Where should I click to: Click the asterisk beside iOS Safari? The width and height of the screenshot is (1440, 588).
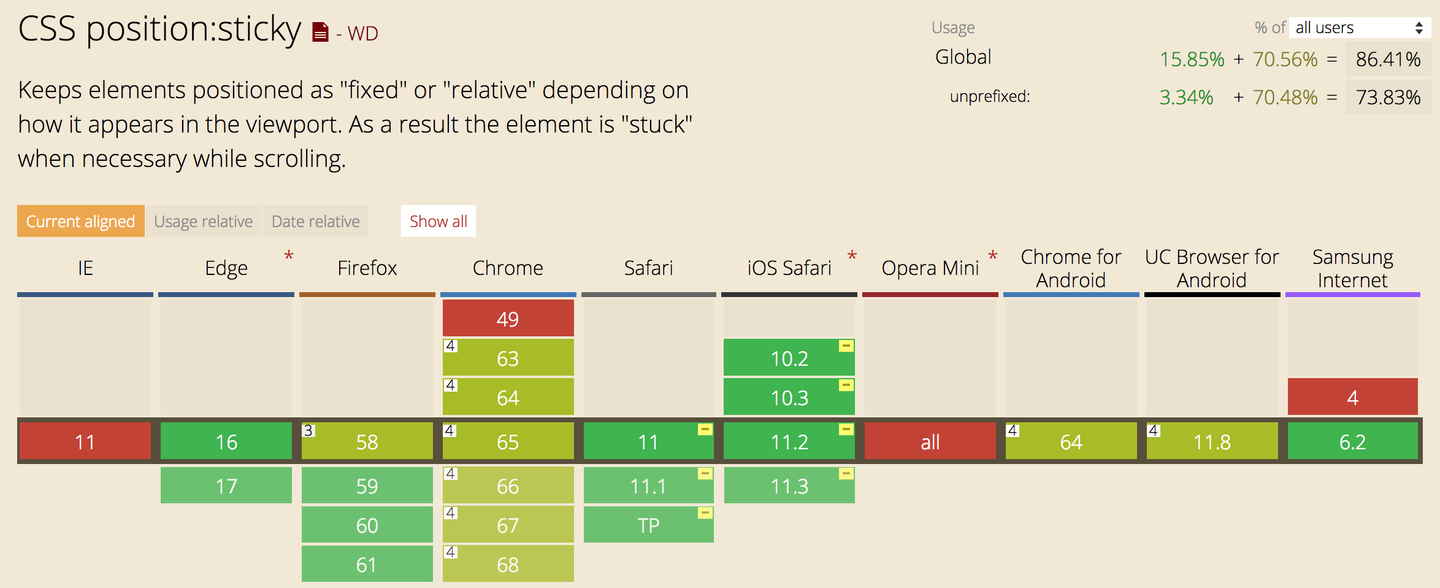click(852, 257)
